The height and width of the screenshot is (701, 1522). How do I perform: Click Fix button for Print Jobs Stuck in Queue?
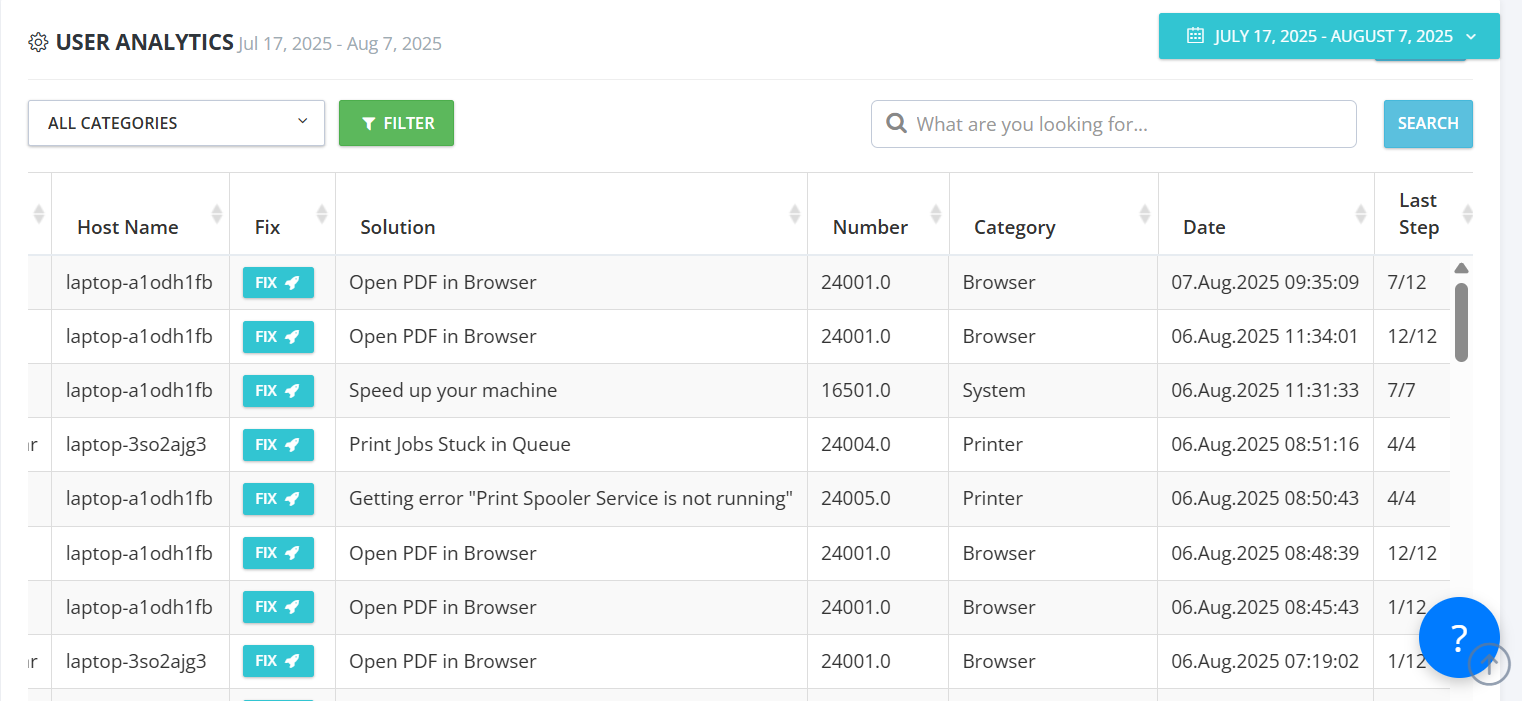point(278,445)
